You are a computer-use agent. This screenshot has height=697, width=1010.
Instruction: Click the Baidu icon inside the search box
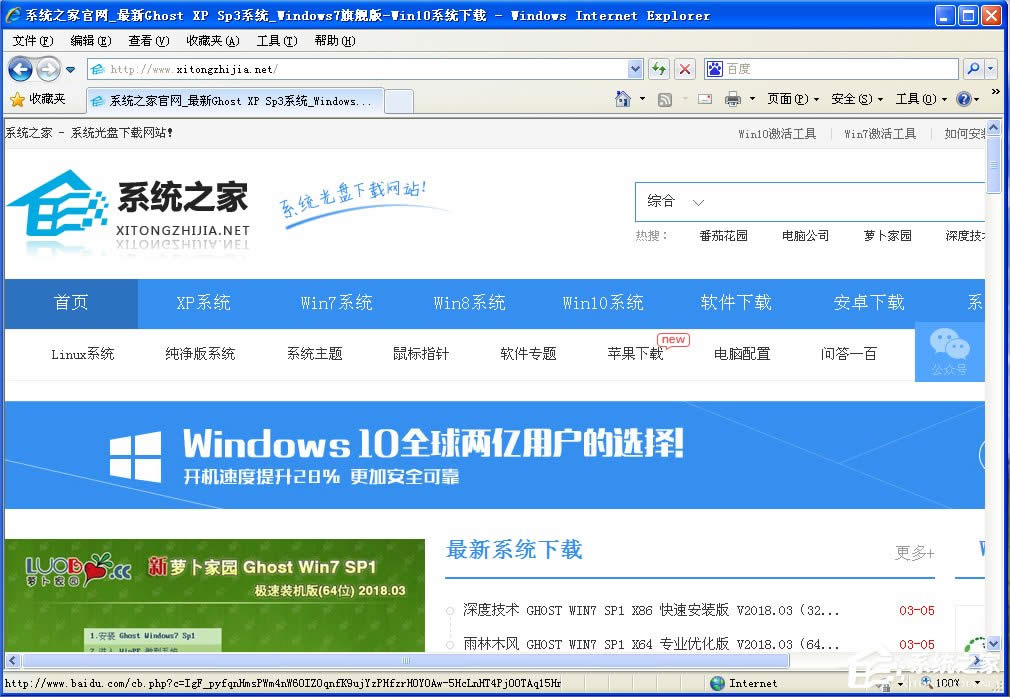click(713, 69)
